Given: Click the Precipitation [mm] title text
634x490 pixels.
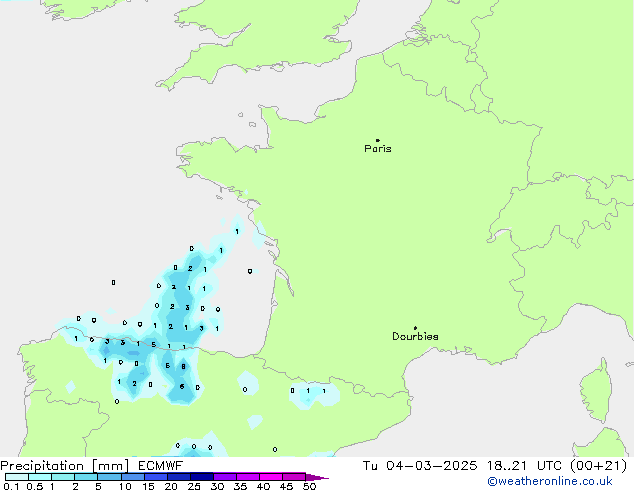Looking at the screenshot, I should (x=64, y=466).
